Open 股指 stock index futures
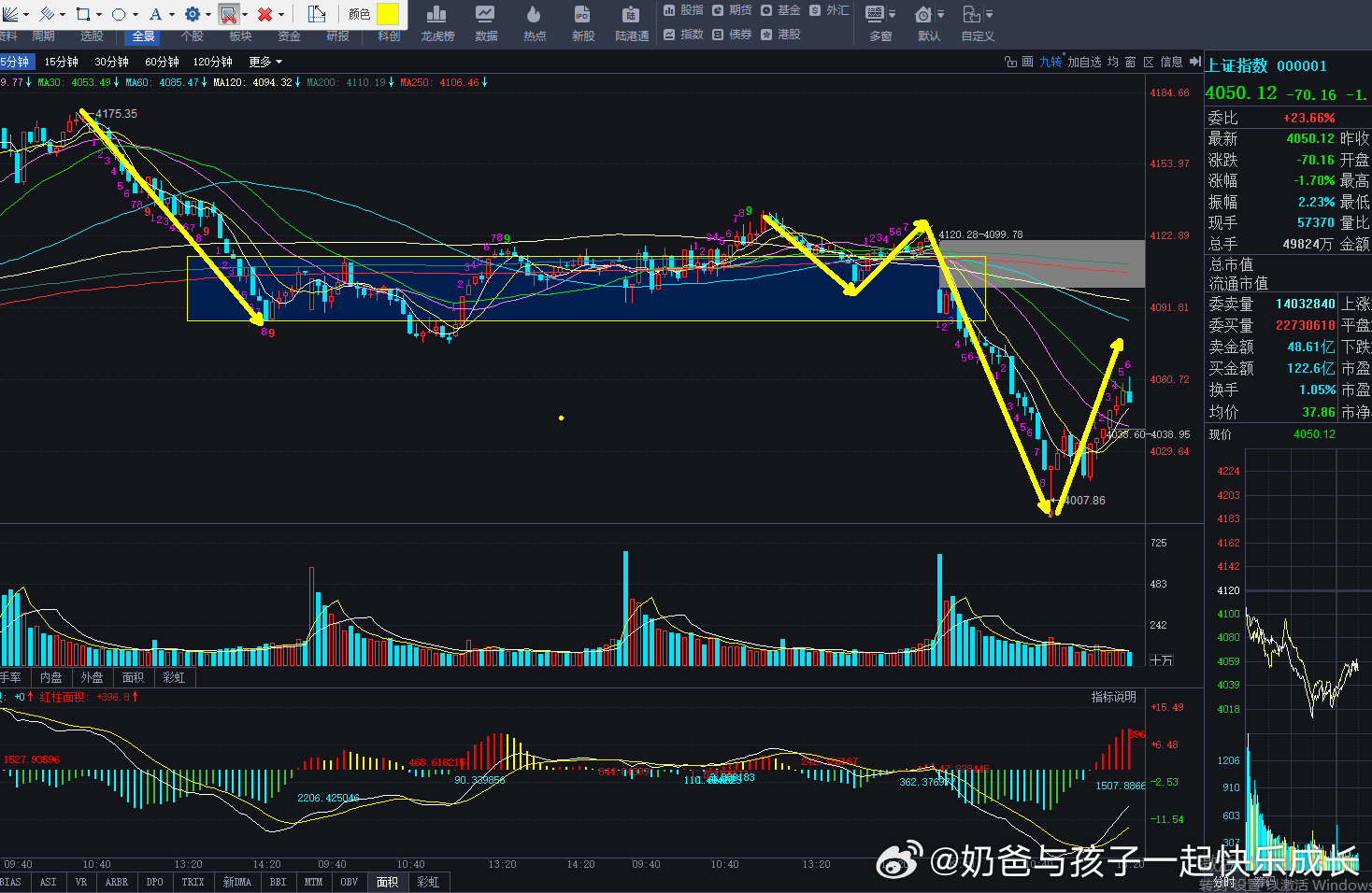 coord(683,10)
